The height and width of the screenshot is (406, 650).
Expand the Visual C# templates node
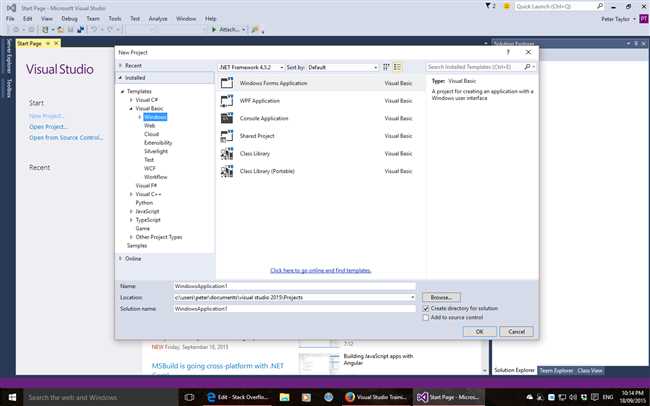pos(131,100)
